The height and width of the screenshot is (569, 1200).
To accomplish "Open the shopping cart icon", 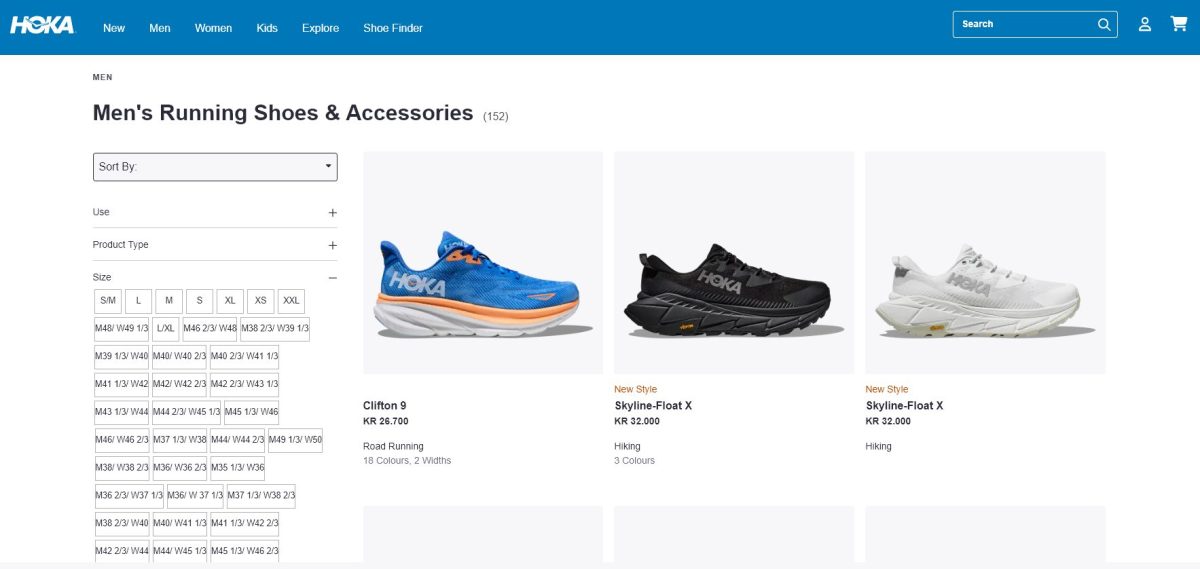I will pos(1179,24).
